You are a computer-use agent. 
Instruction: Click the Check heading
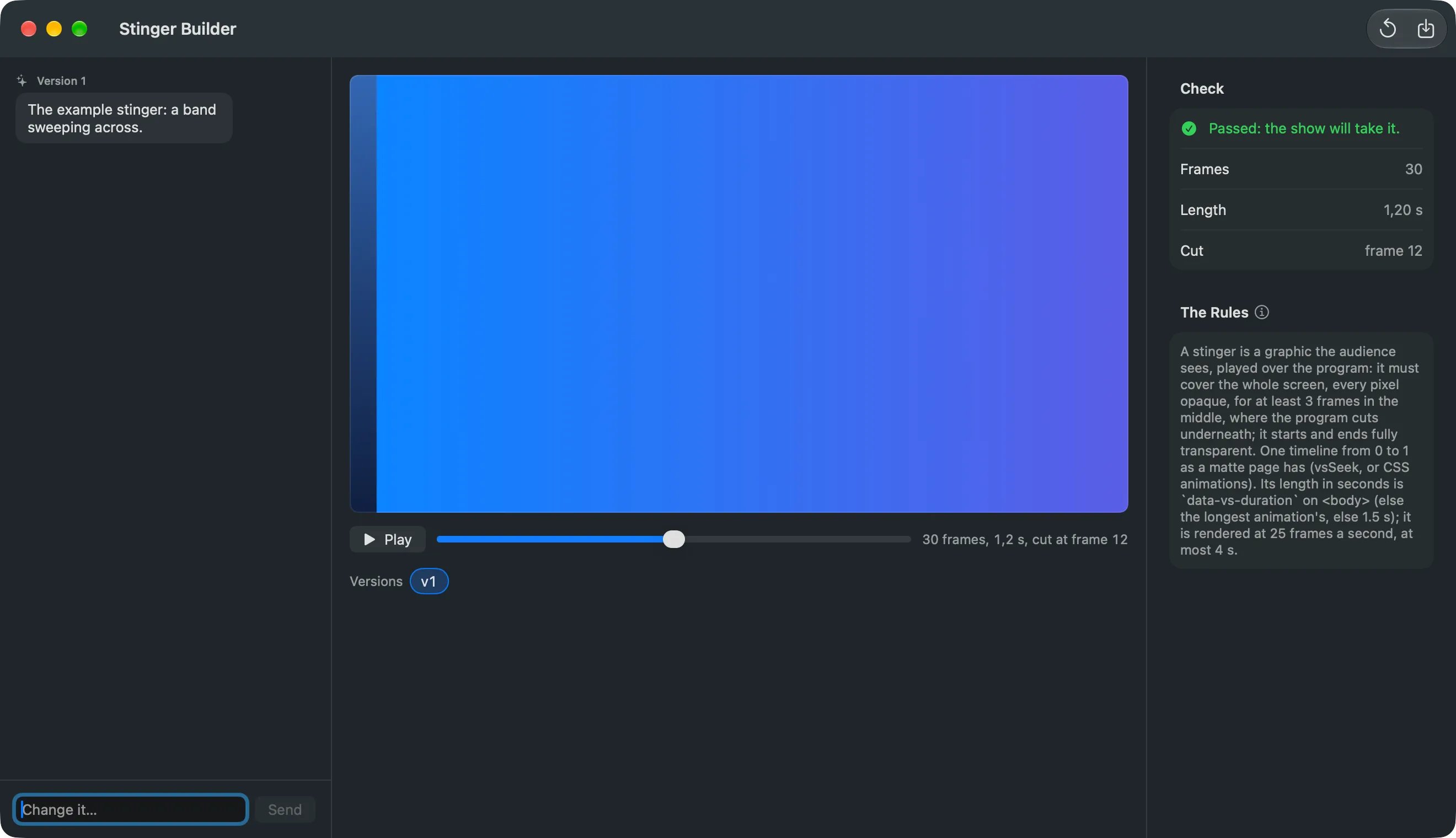point(1202,89)
